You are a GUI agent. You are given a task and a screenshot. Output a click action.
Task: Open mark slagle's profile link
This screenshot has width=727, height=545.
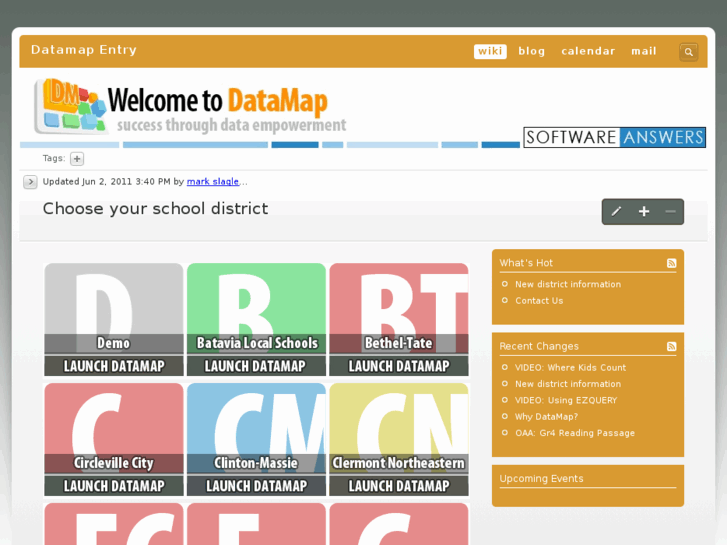point(213,181)
